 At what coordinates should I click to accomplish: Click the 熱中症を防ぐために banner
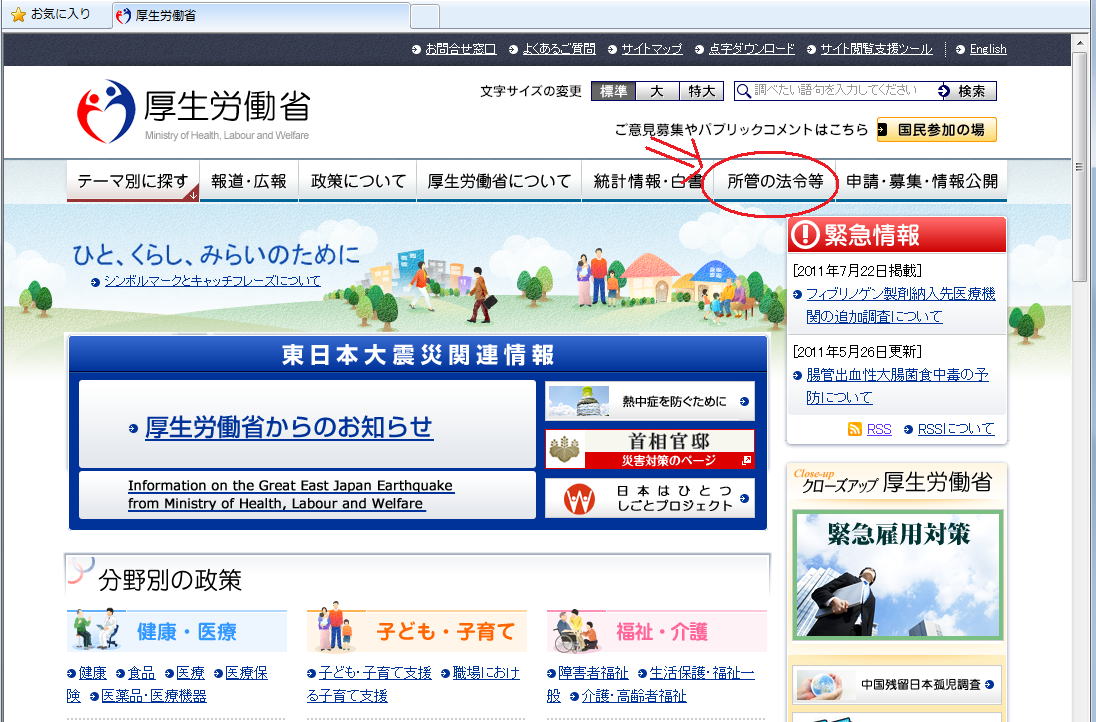(650, 401)
